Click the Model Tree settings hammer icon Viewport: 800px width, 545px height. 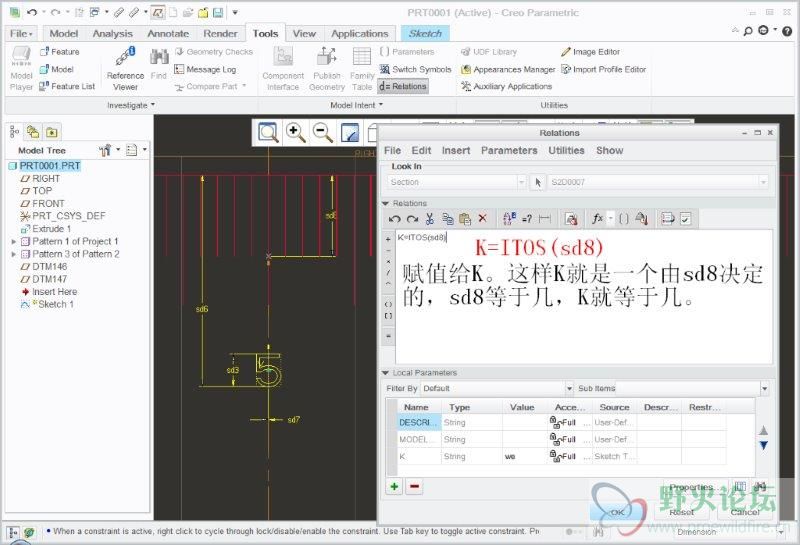pyautogui.click(x=105, y=150)
